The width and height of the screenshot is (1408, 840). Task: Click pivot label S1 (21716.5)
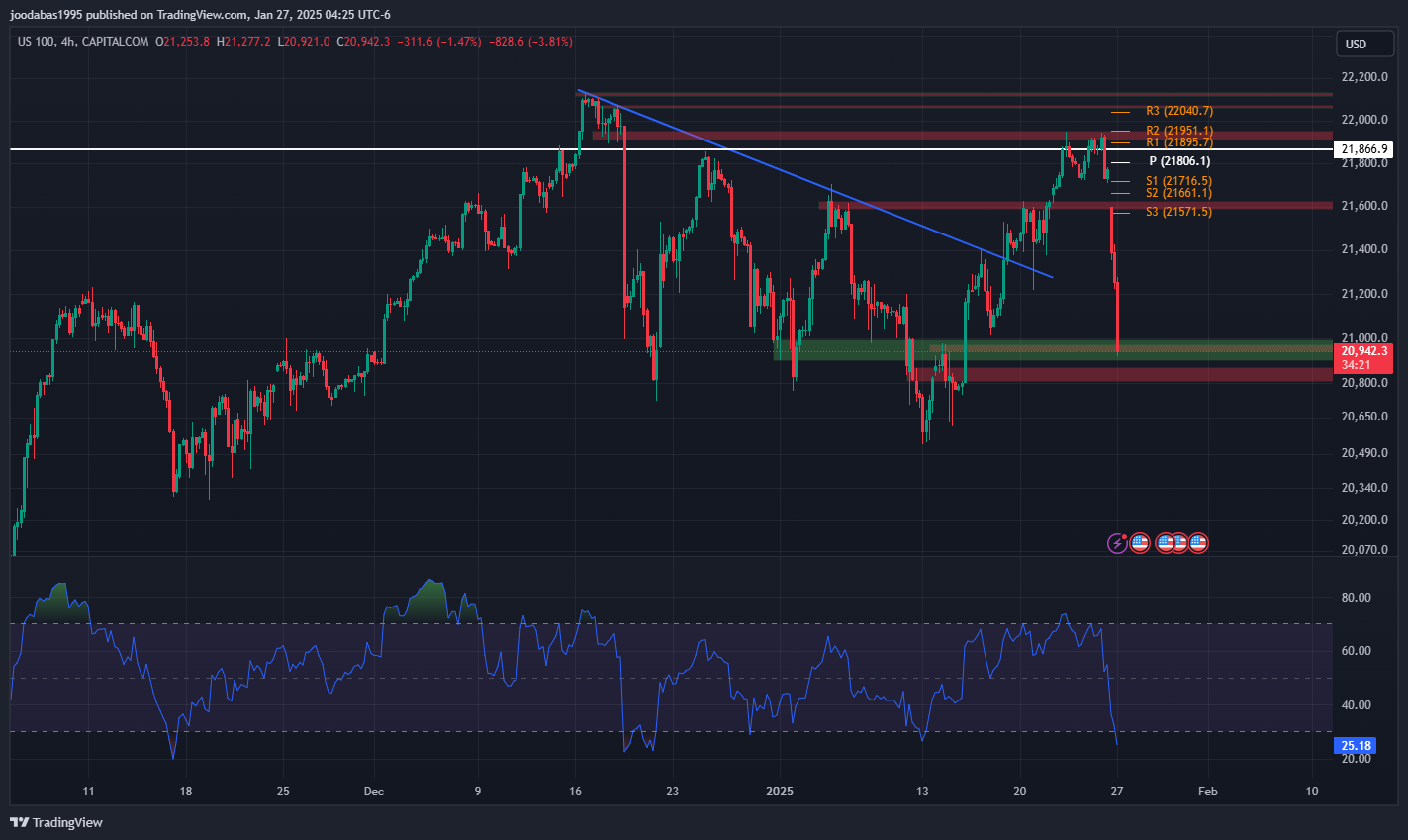1178,181
